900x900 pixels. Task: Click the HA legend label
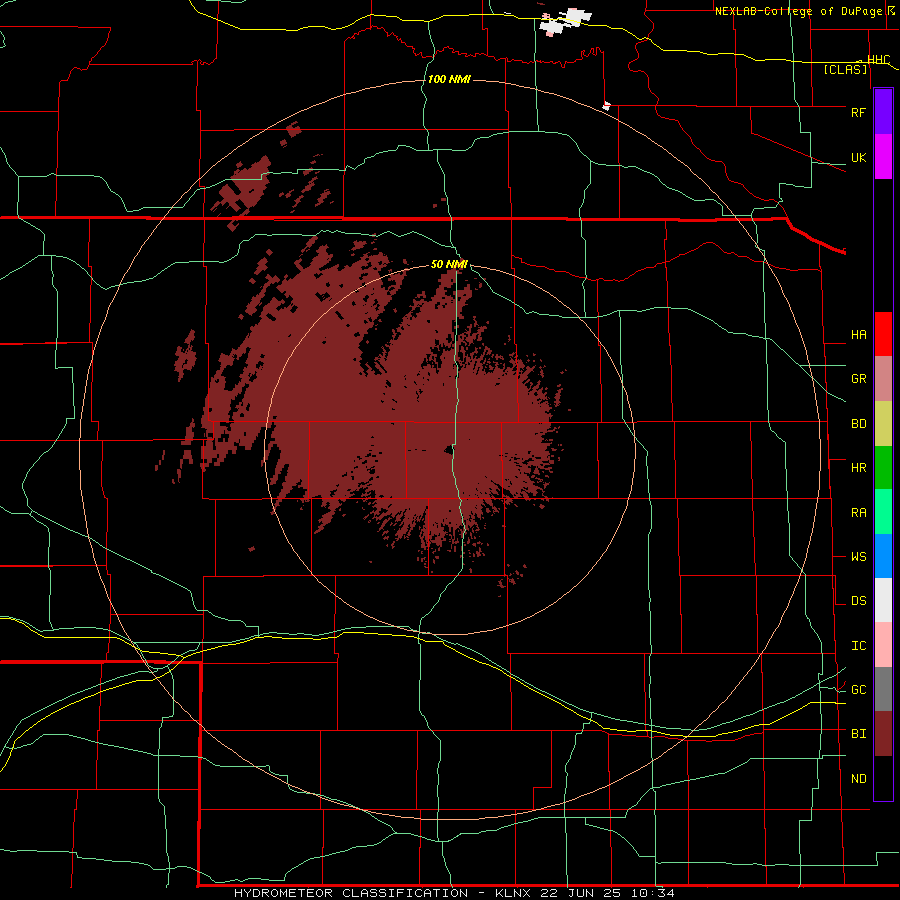click(x=858, y=335)
